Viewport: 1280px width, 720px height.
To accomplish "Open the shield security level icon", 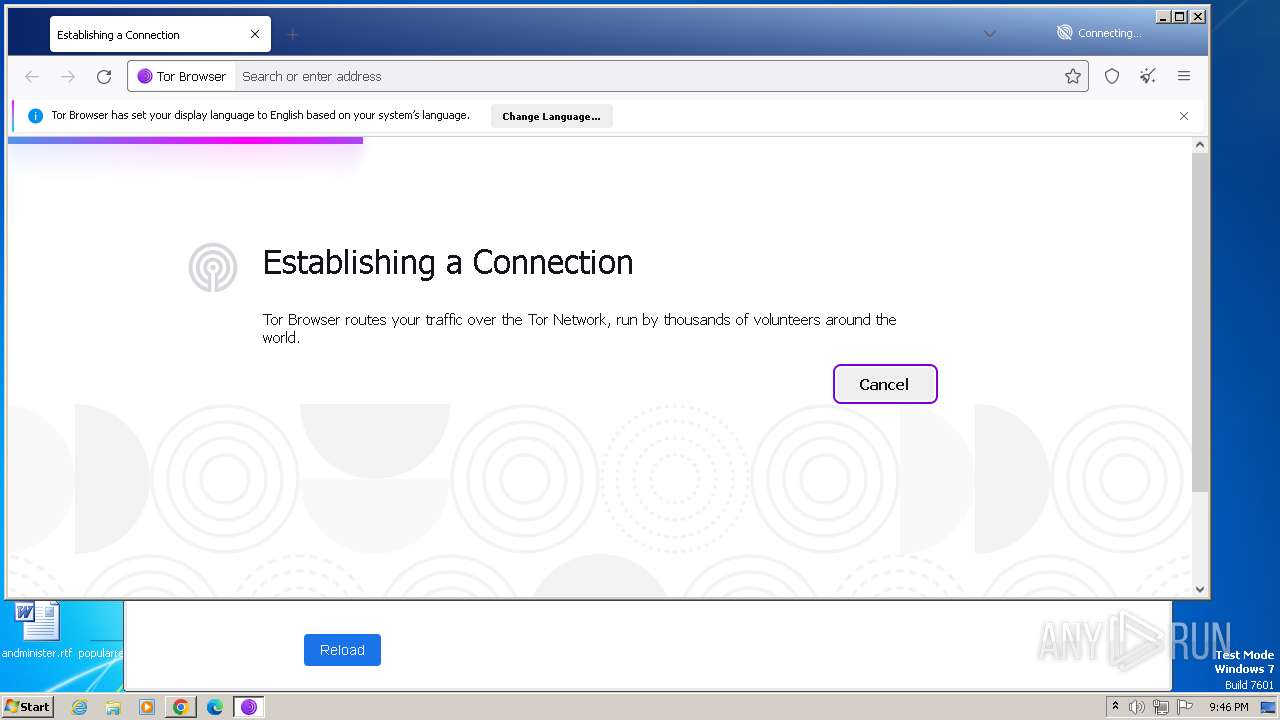I will (1112, 76).
